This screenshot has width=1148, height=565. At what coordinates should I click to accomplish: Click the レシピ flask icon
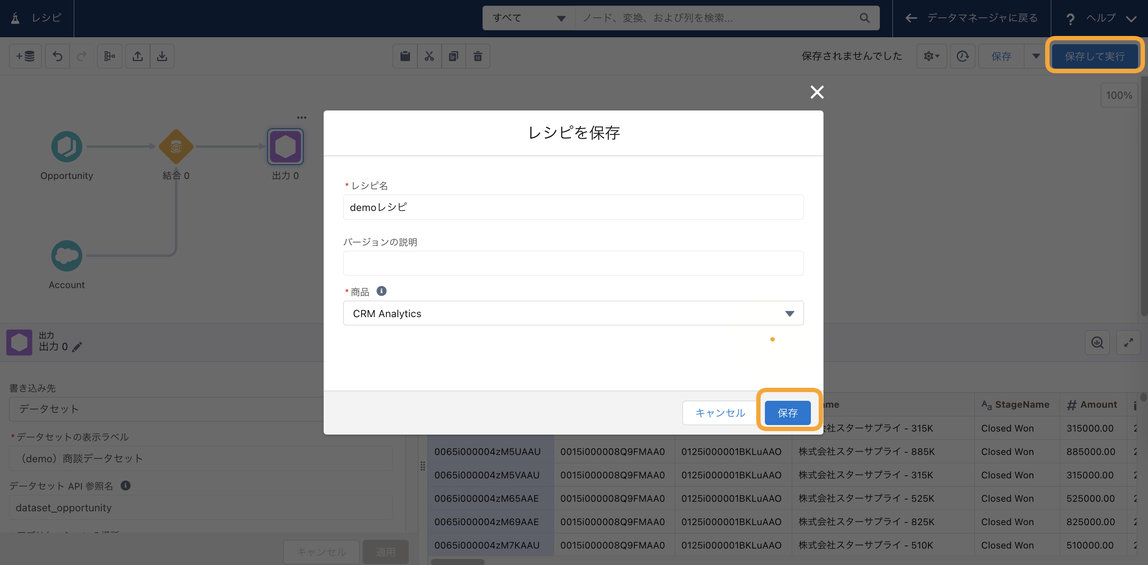(x=15, y=18)
